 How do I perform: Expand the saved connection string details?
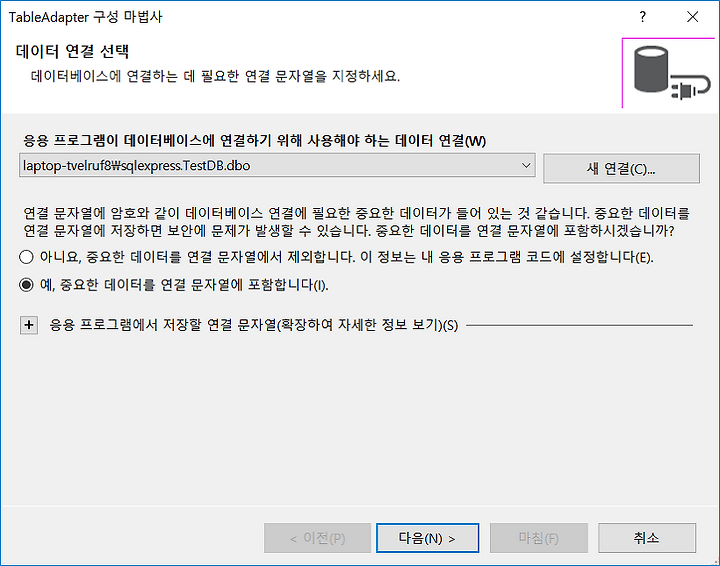pos(29,325)
